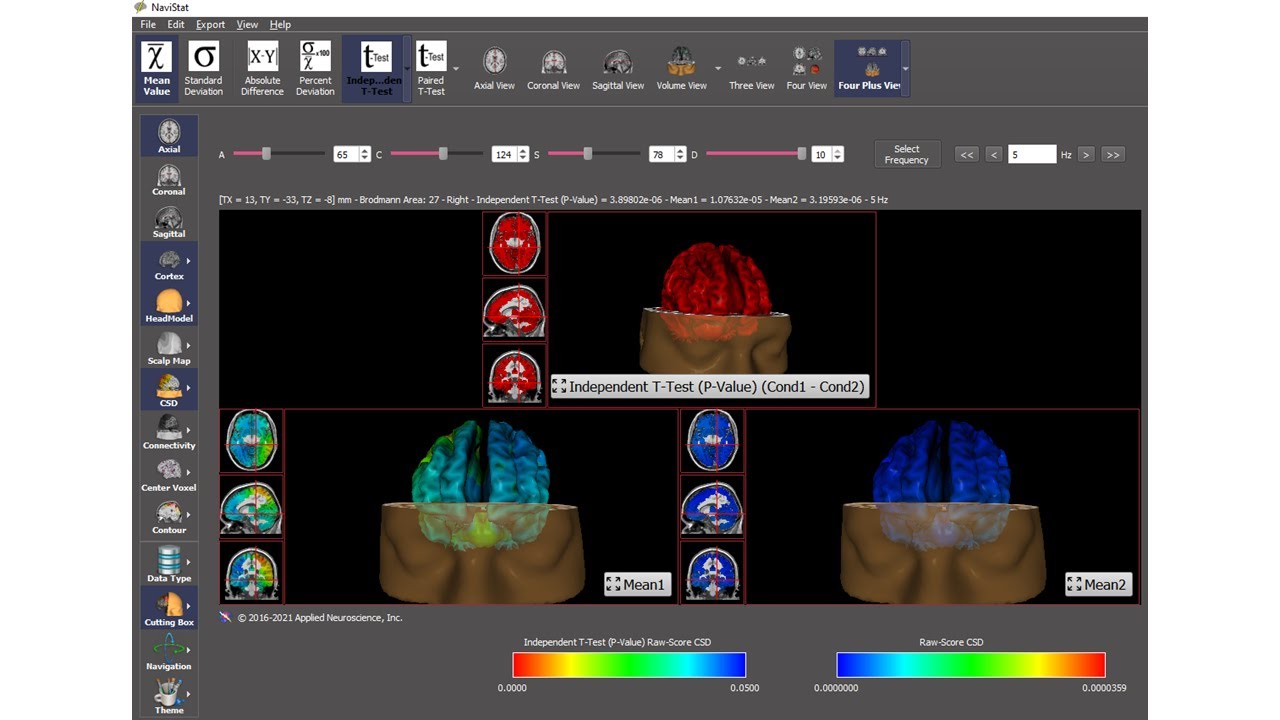
Task: Expand Volume View dropdown arrow
Action: pyautogui.click(x=717, y=69)
